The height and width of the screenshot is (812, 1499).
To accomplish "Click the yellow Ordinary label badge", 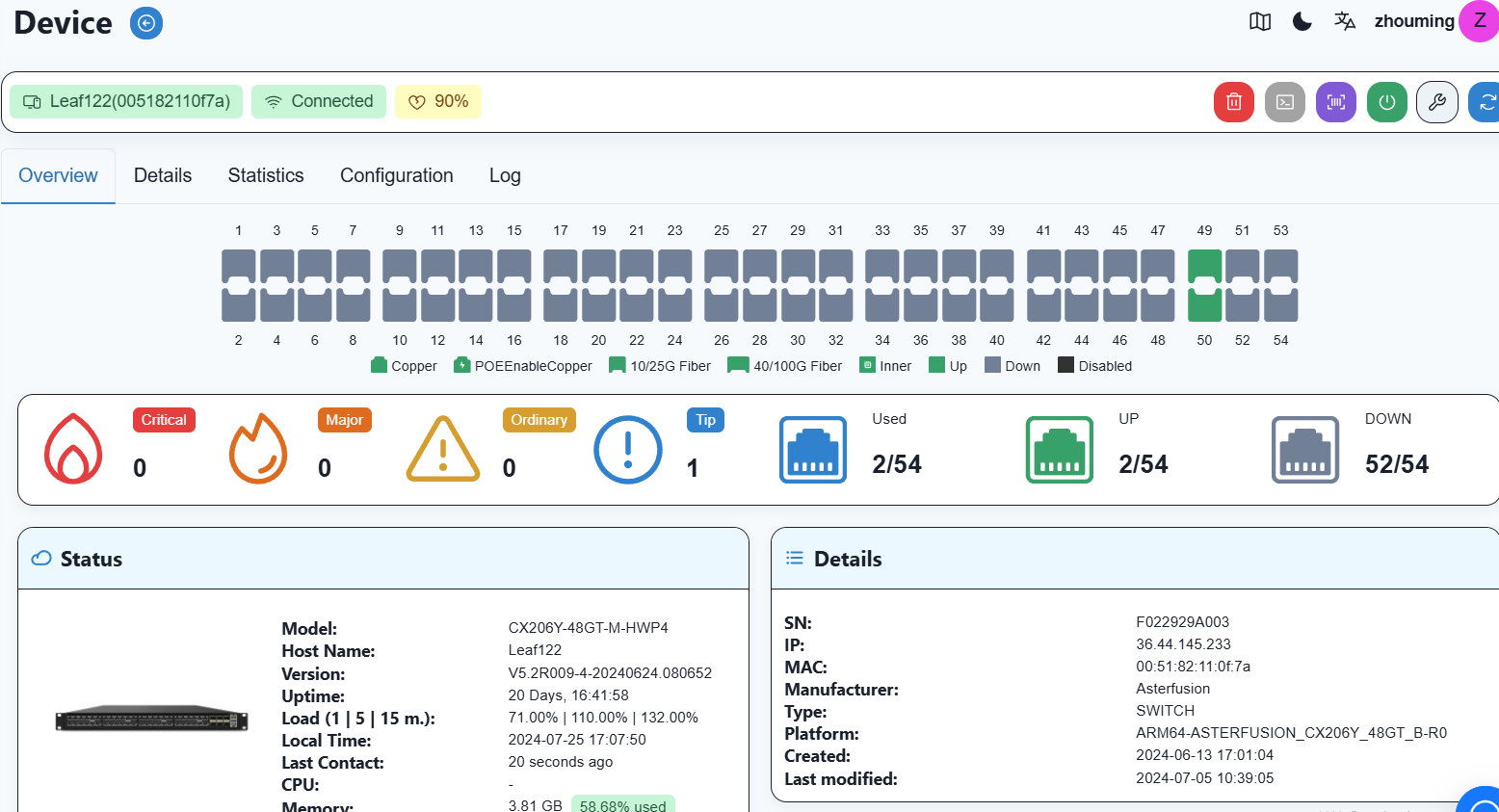I will click(539, 420).
